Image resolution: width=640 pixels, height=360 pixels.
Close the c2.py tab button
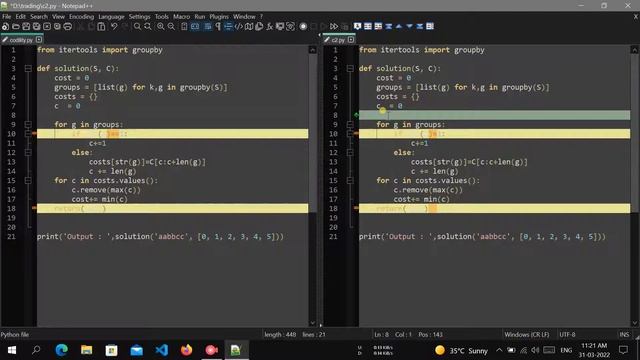click(351, 40)
